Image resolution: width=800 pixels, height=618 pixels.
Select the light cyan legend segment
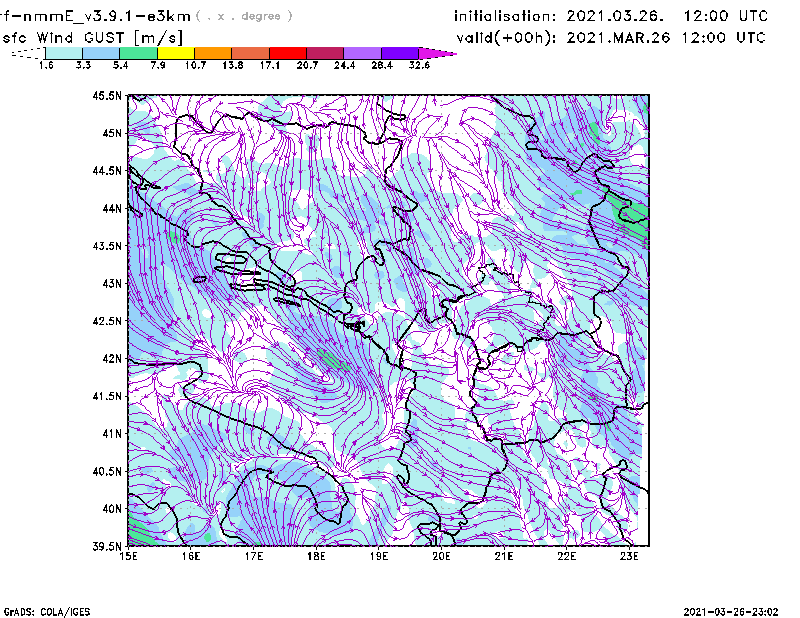click(64, 52)
